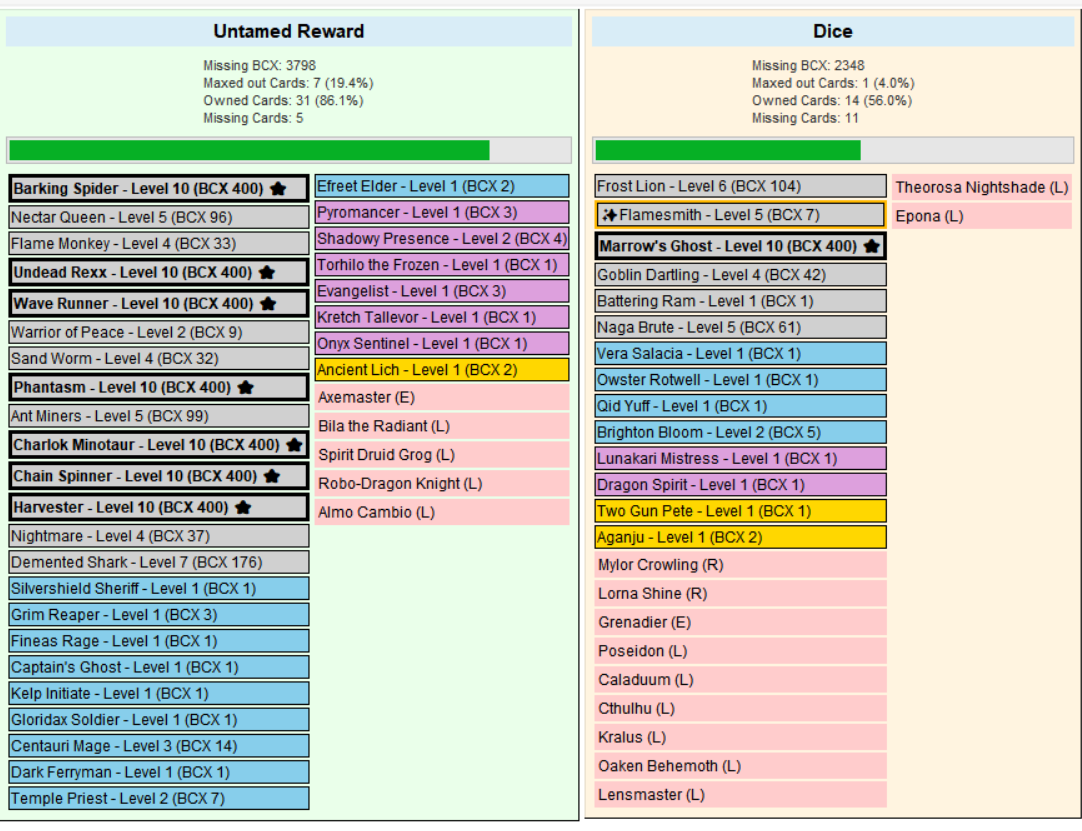Viewport: 1082px width, 831px height.
Task: Open Evangelist Level 1 card
Action: click(x=442, y=291)
